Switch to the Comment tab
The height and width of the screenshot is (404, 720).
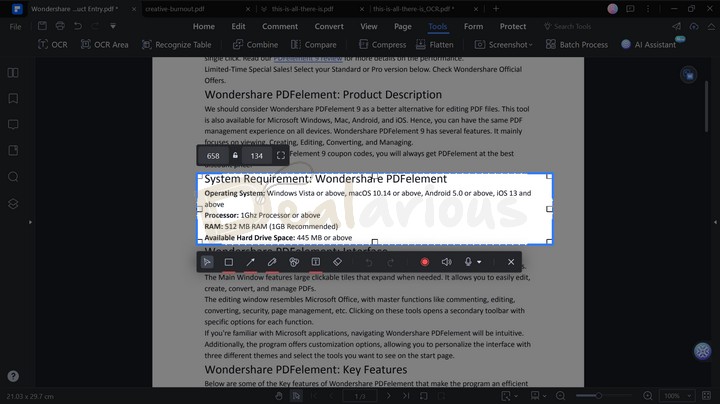(280, 27)
